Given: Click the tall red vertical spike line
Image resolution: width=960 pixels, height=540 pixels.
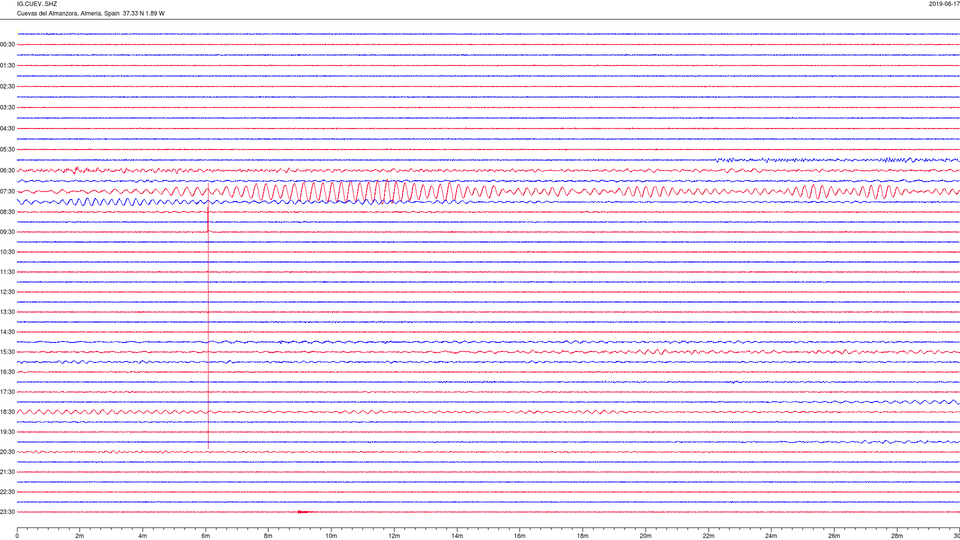Looking at the screenshot, I should 208,318.
